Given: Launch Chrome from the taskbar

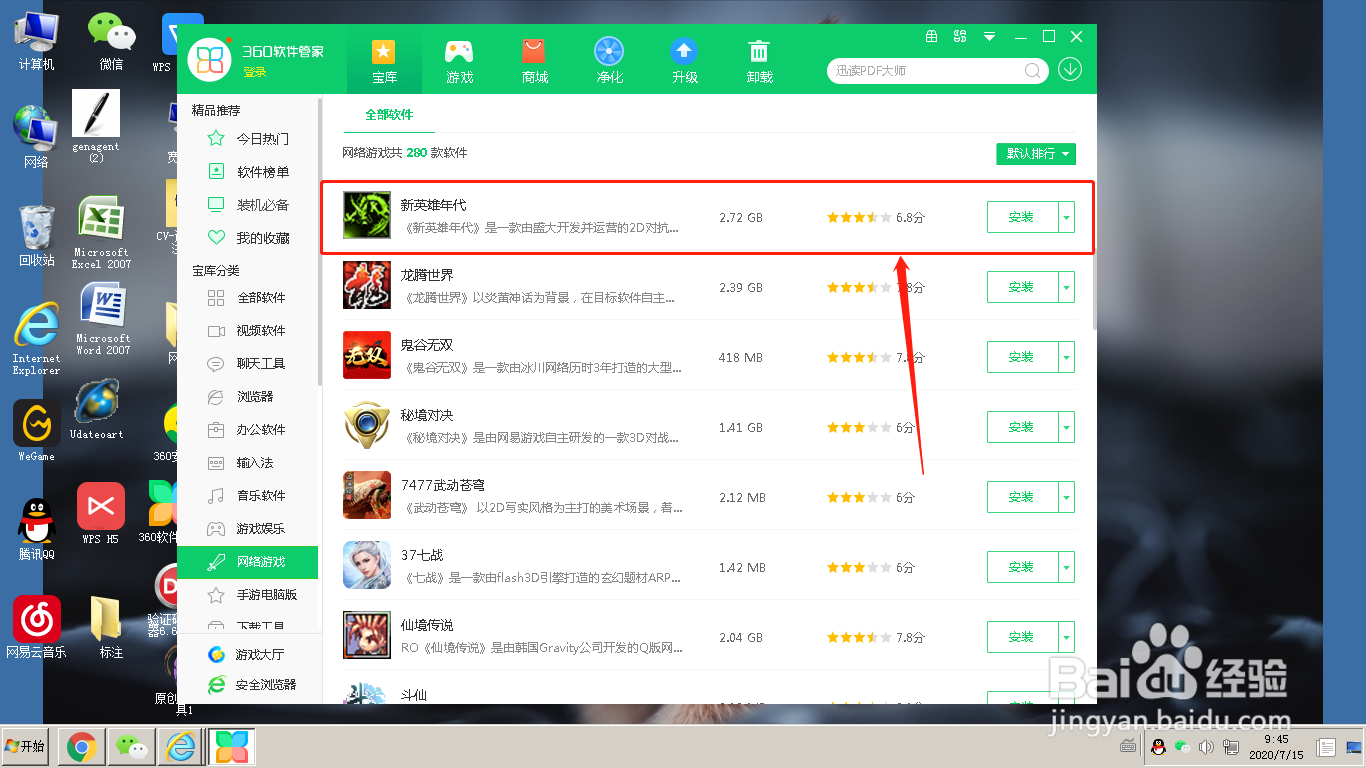Looking at the screenshot, I should pos(81,746).
